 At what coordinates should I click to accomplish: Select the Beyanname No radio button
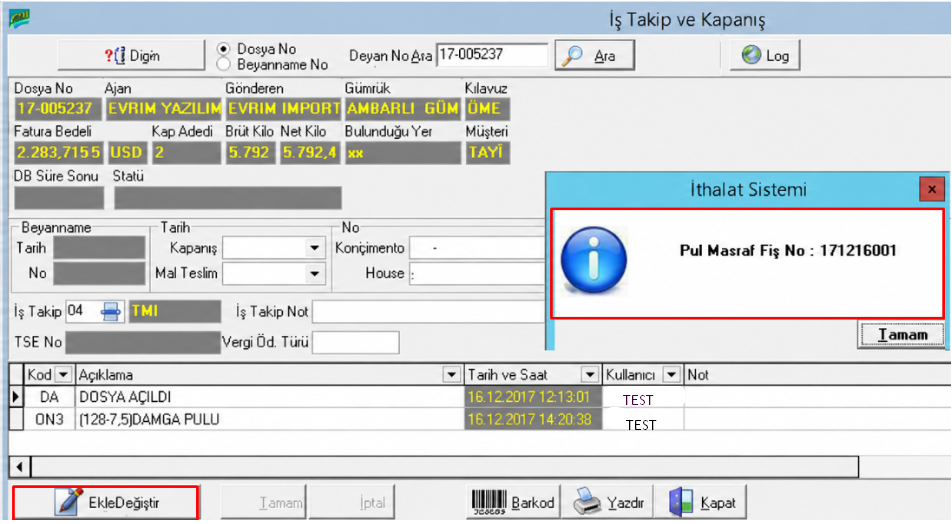point(224,64)
